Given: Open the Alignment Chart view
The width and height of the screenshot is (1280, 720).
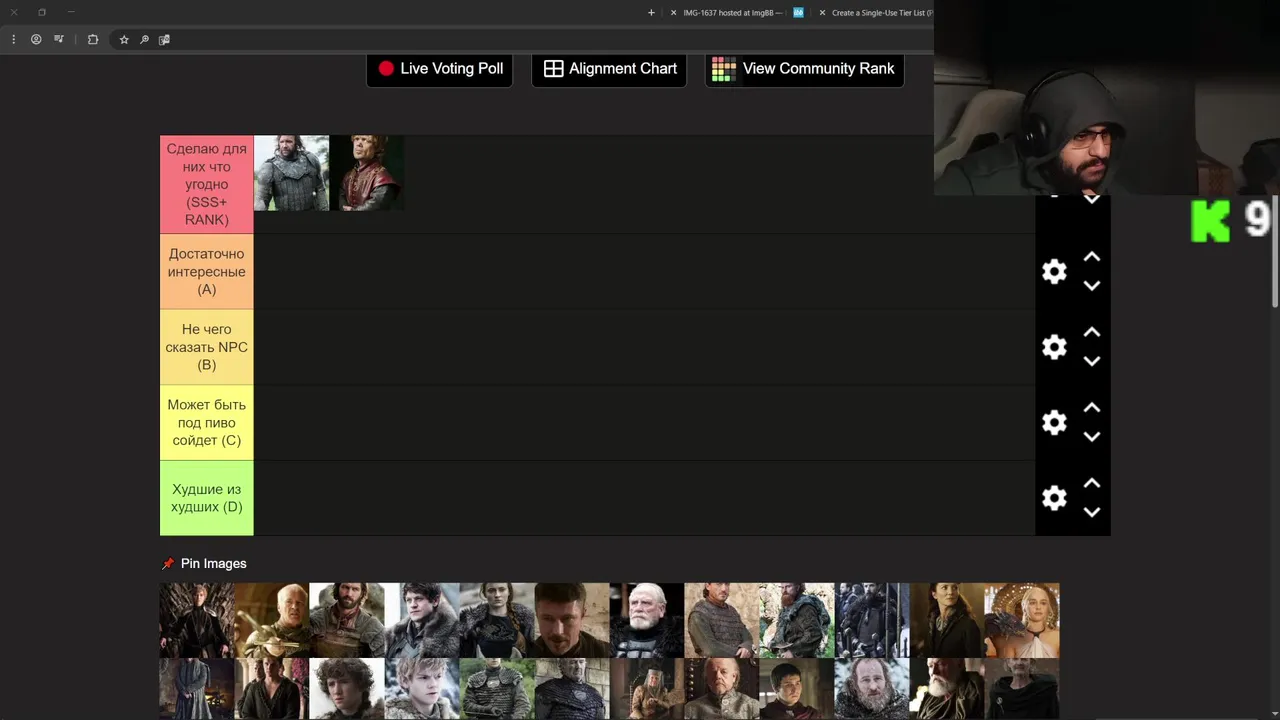Looking at the screenshot, I should tap(609, 69).
